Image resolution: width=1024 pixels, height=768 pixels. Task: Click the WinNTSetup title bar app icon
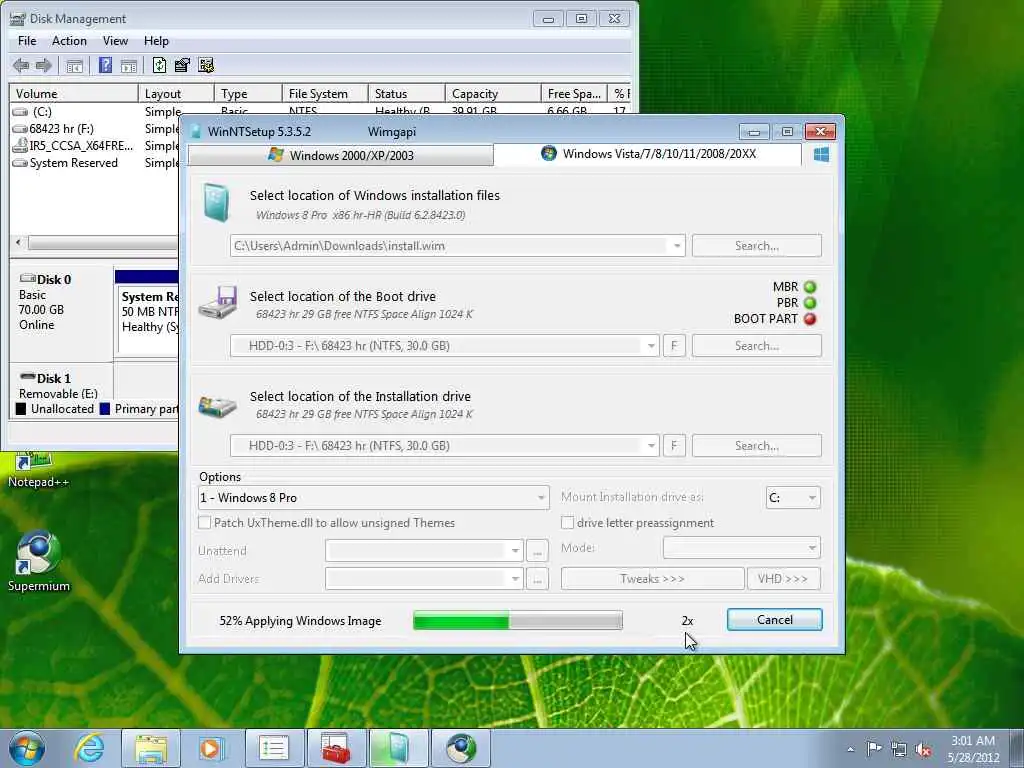(195, 131)
